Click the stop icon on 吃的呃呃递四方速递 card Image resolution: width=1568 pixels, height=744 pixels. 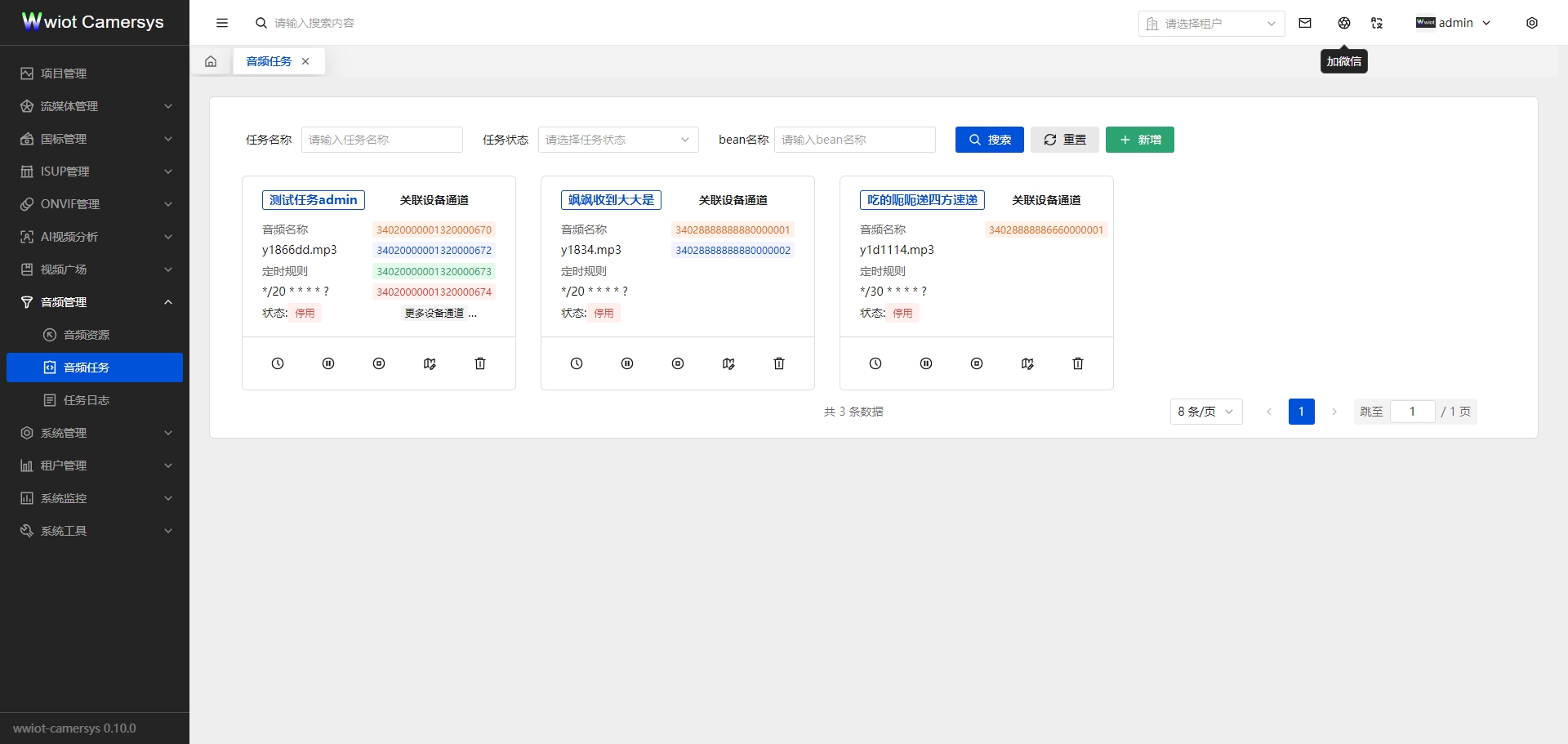click(x=977, y=363)
